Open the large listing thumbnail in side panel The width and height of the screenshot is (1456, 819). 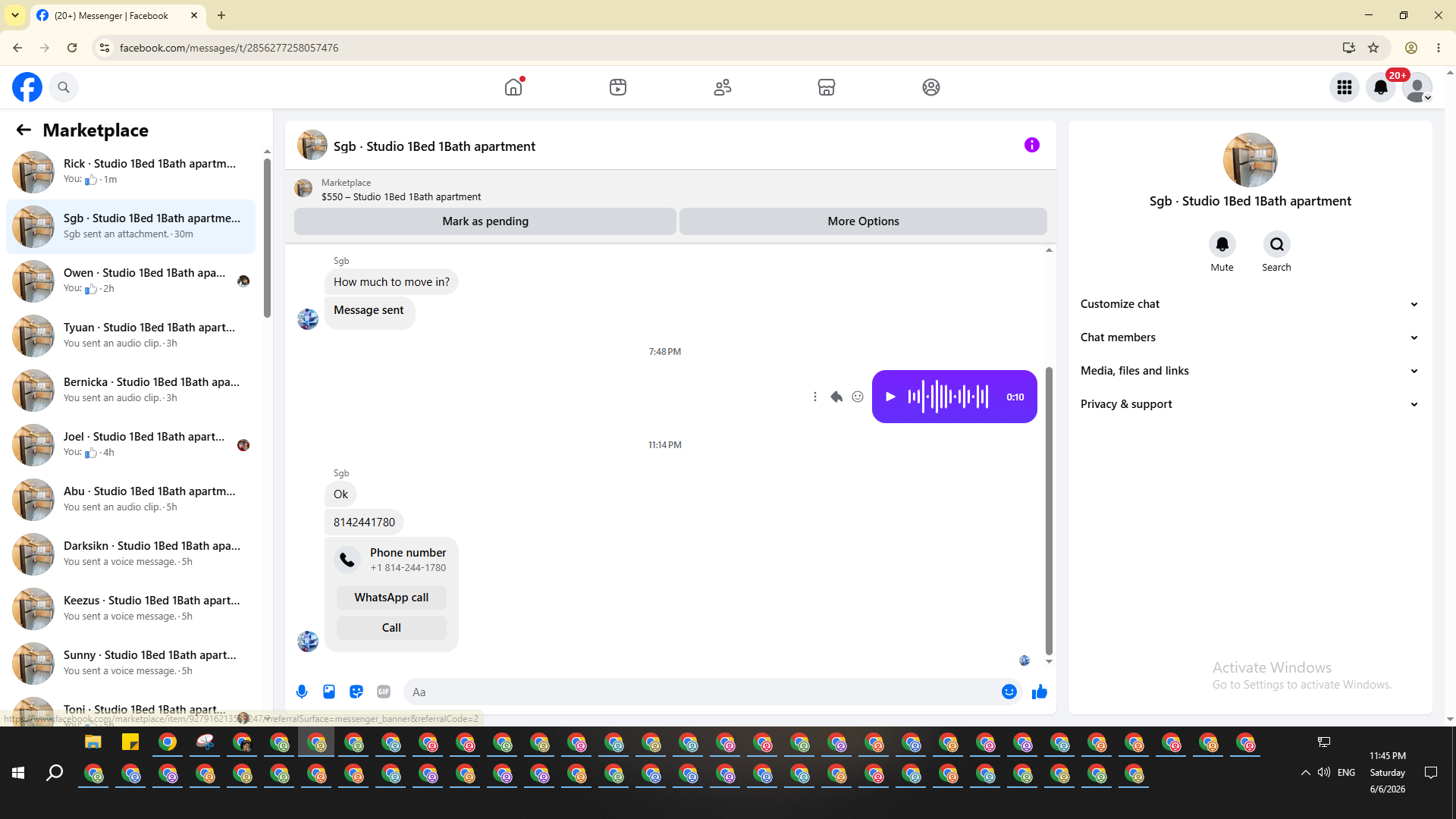click(1250, 160)
